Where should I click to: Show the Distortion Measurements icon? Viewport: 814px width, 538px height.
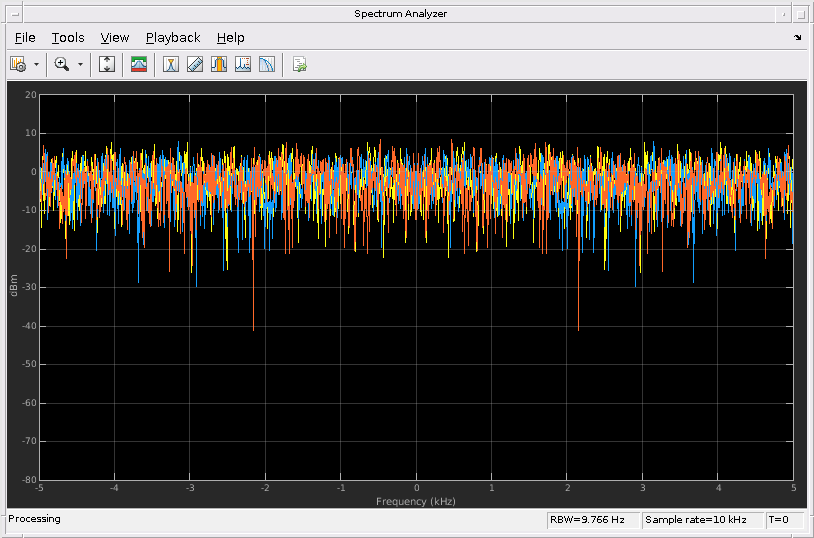click(242, 64)
